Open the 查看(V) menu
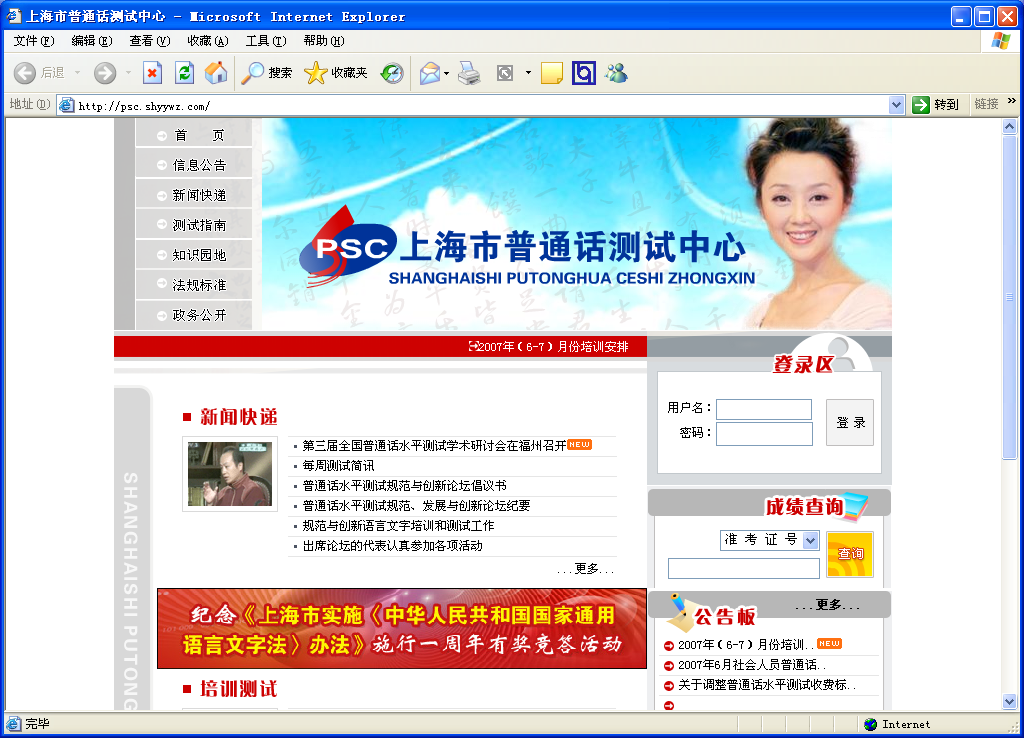Viewport: 1024px width, 738px height. tap(149, 41)
